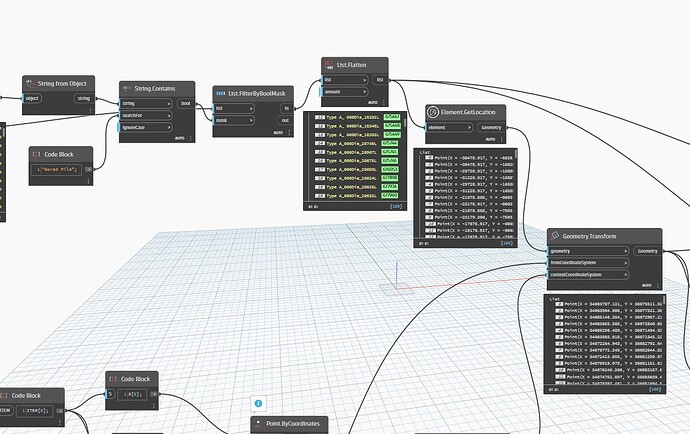Click the ITEM[0] code text field

(35, 411)
